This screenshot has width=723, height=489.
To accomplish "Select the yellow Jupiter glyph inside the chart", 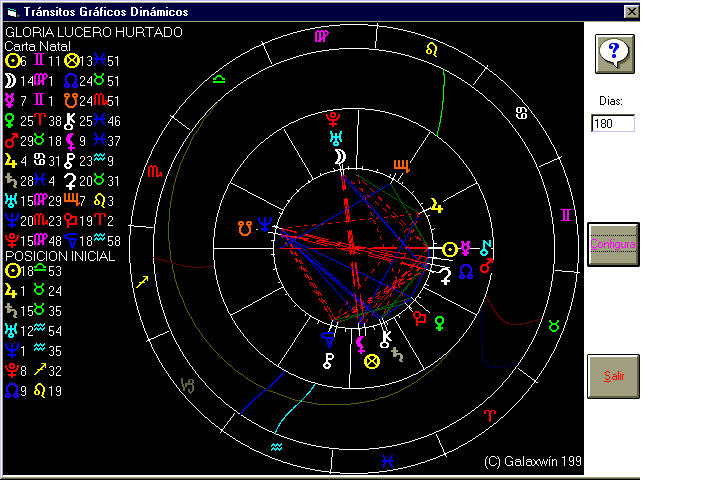I will [436, 206].
